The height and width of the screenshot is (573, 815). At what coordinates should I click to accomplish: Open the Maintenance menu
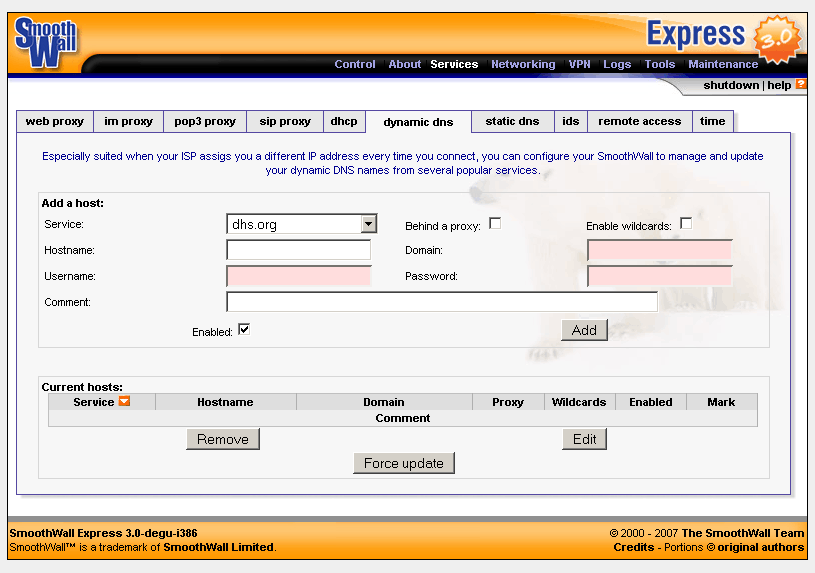click(723, 64)
